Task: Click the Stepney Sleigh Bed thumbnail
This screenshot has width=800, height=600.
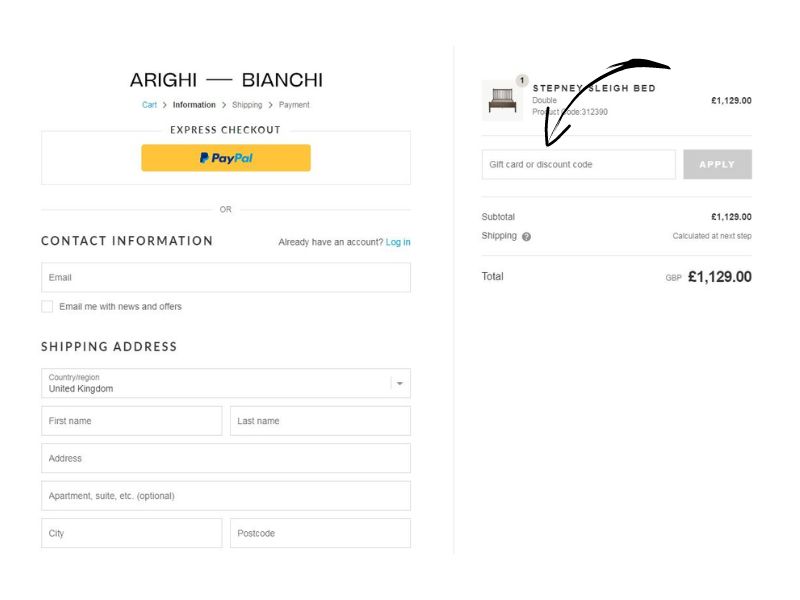Action: pos(501,100)
